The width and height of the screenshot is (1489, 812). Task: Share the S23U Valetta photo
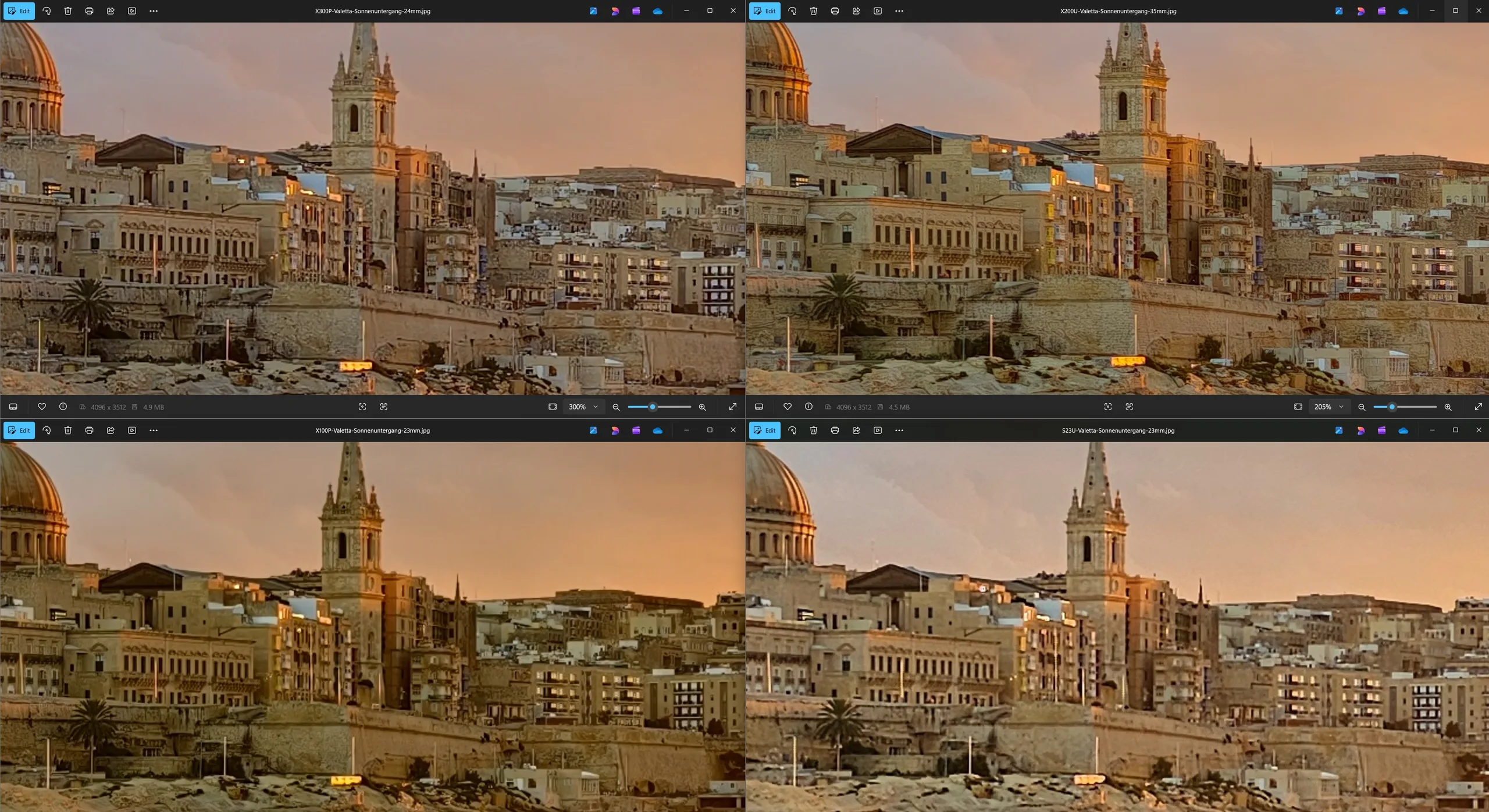856,430
